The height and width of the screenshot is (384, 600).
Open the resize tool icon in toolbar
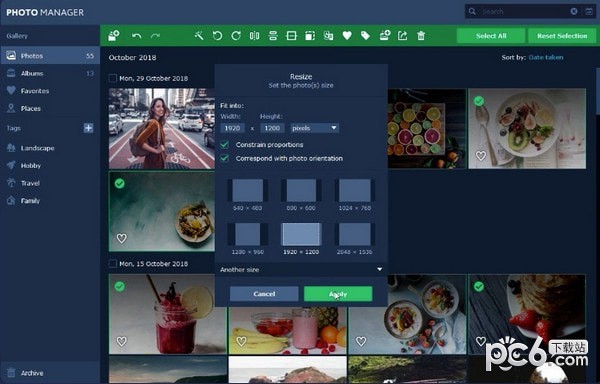pyautogui.click(x=310, y=36)
